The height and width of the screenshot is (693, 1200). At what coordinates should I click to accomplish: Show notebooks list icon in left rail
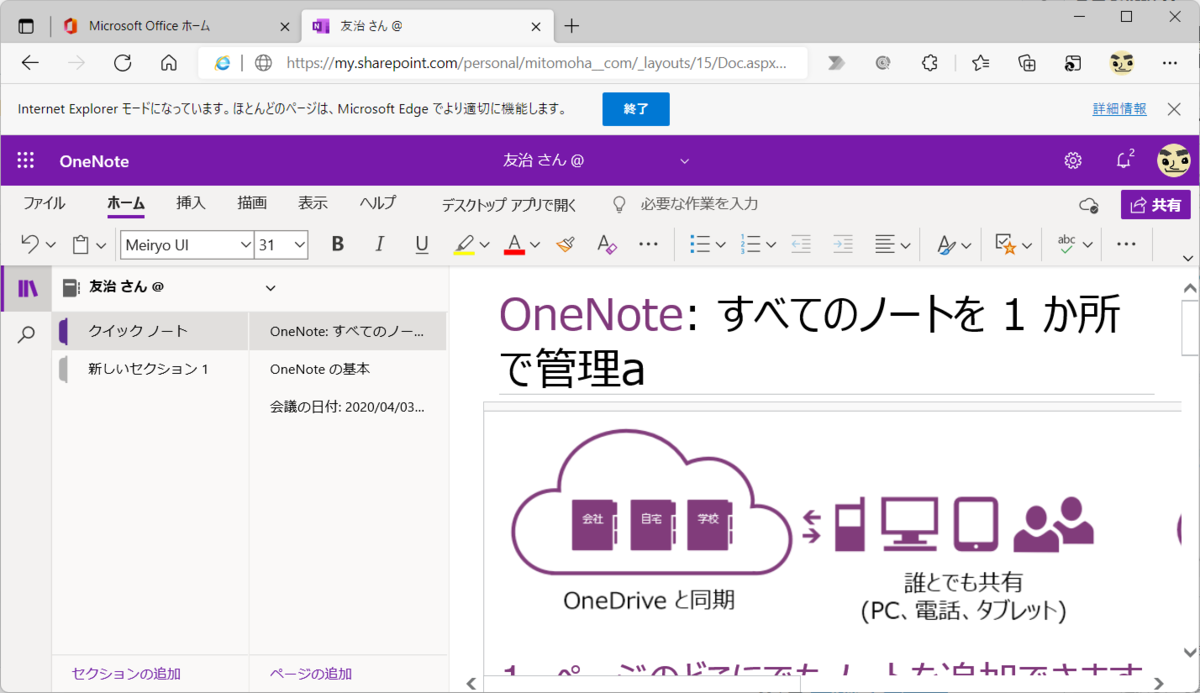(x=27, y=289)
